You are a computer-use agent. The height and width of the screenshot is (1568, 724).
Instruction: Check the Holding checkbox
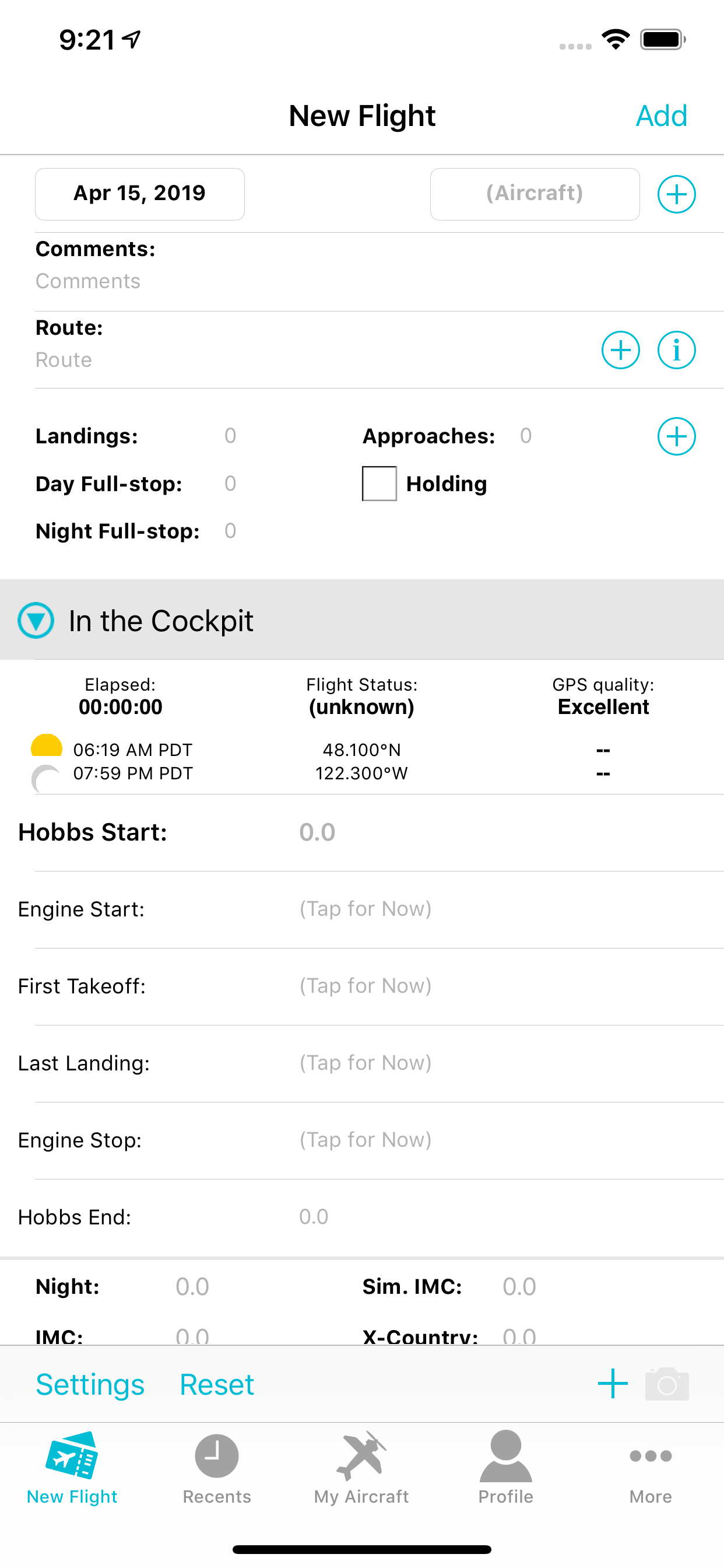[379, 484]
